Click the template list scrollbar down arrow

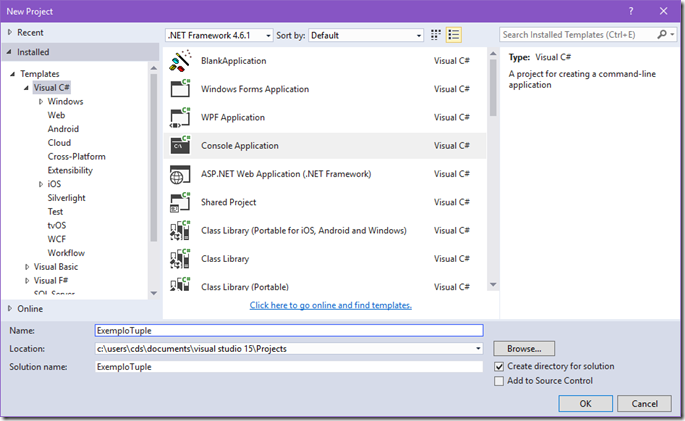click(x=493, y=285)
